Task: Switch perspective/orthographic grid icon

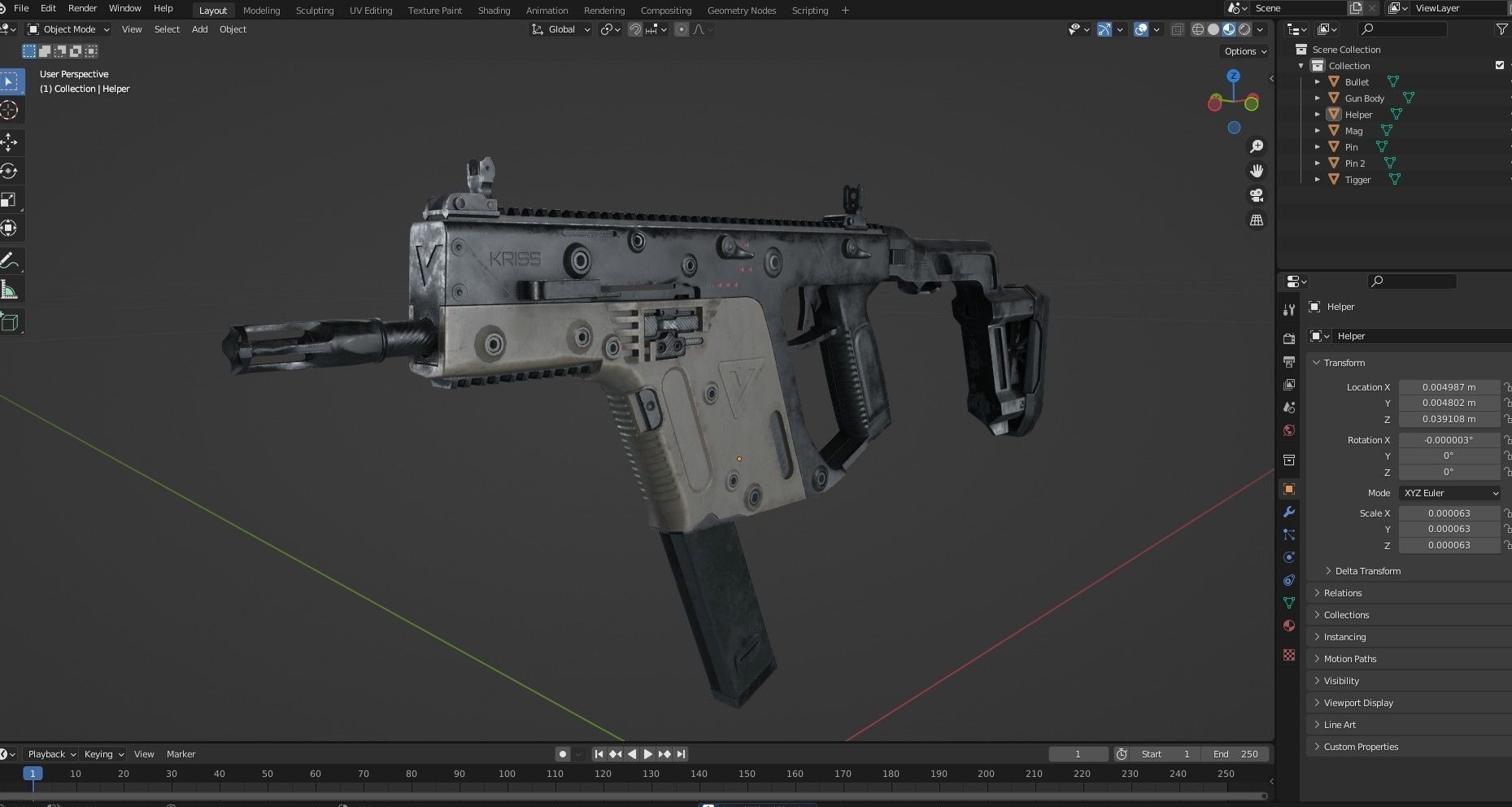Action: (1257, 220)
